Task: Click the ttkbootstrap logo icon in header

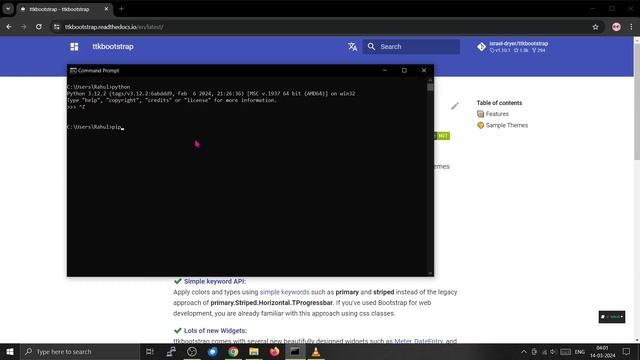Action: pyautogui.click(x=74, y=47)
